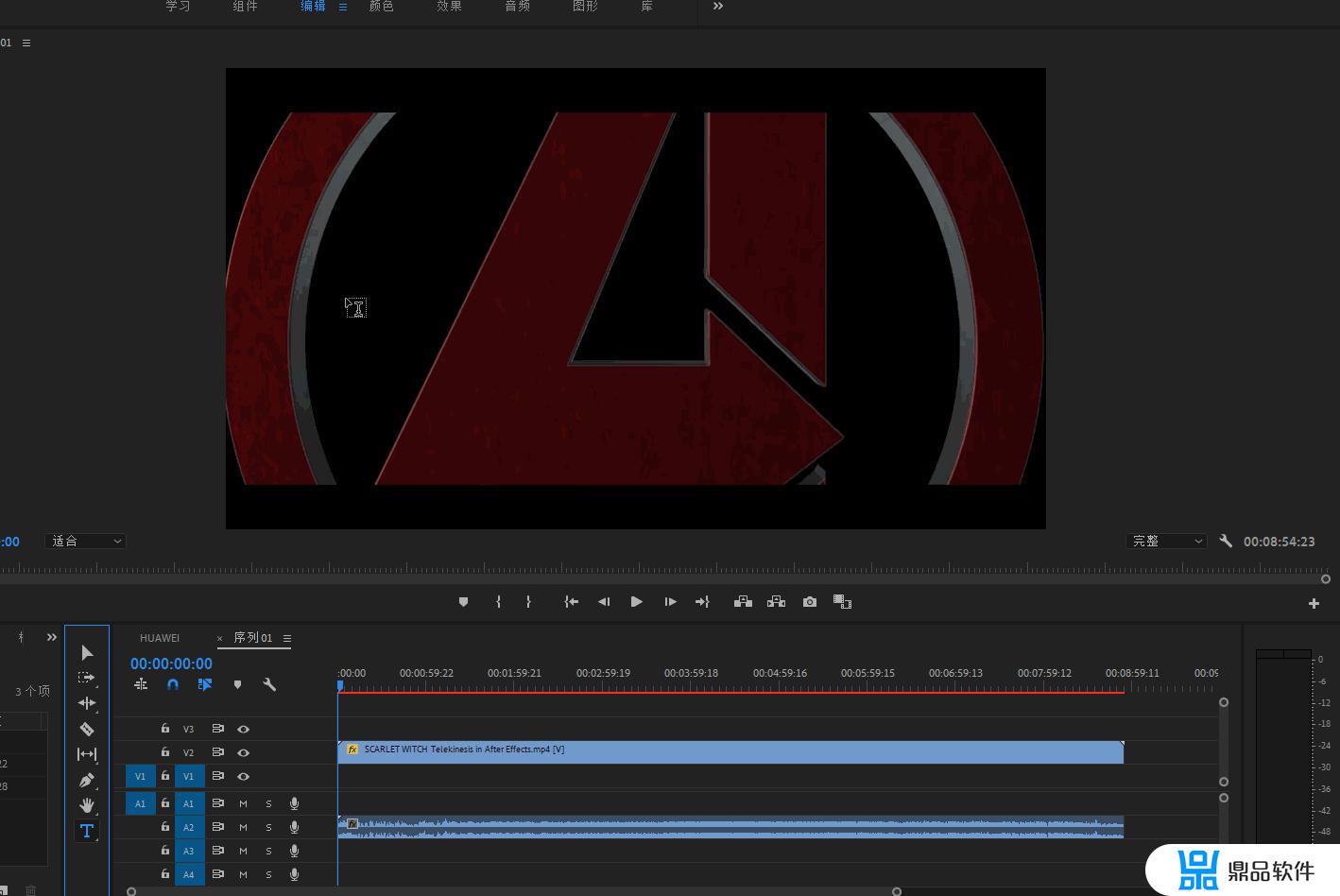
Task: Switch to the 图形 workspace
Action: point(585,6)
